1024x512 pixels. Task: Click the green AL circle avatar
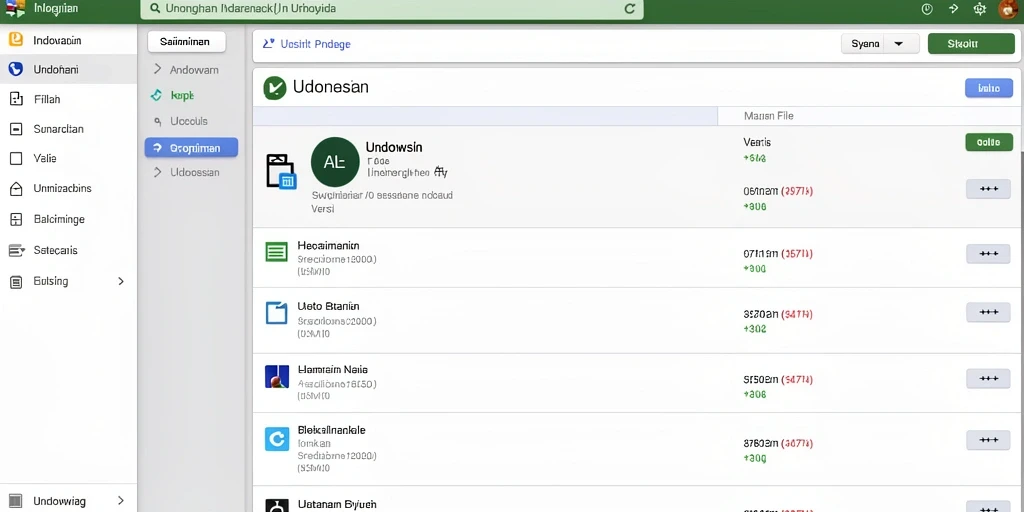(x=335, y=162)
